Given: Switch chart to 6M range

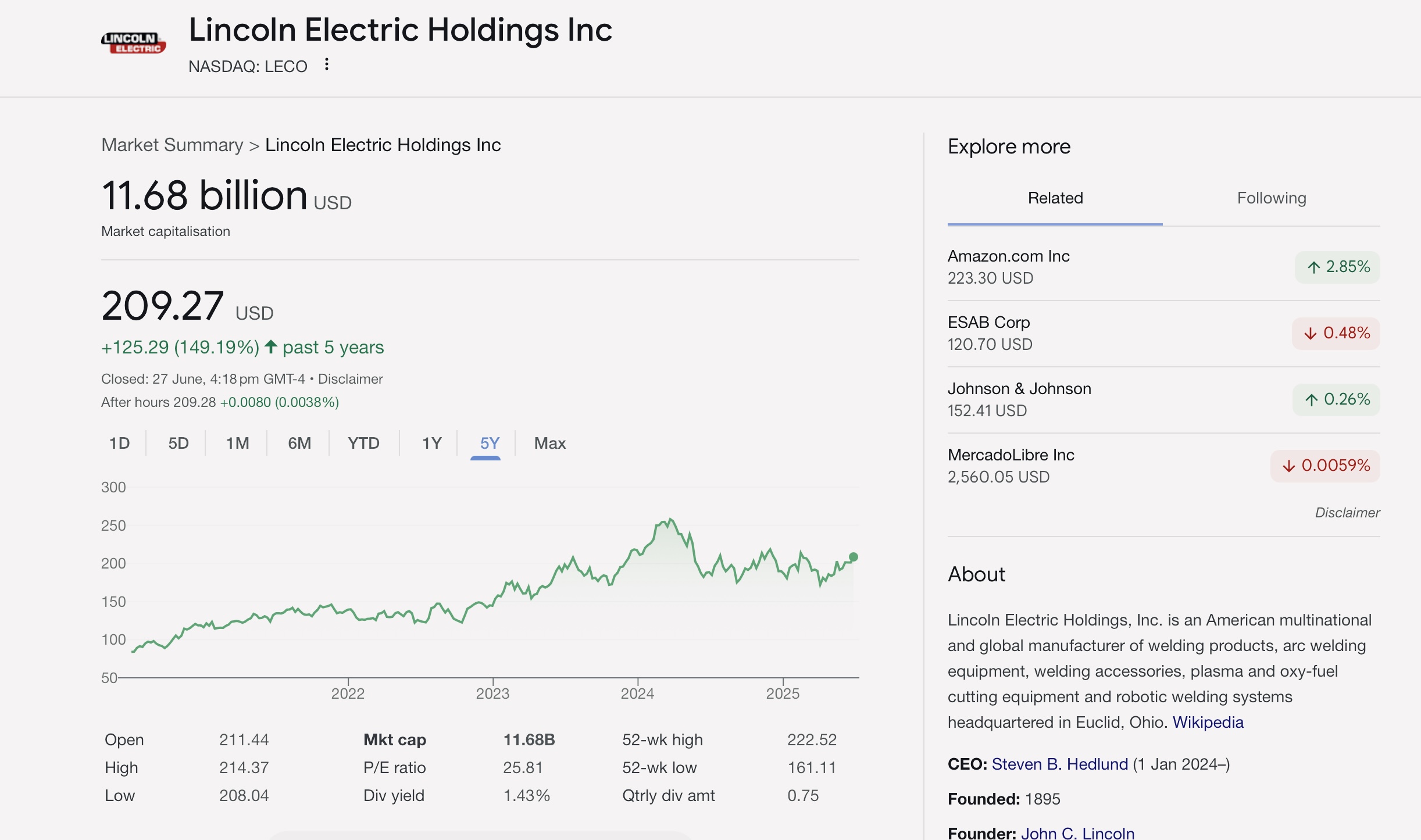Looking at the screenshot, I should tap(299, 443).
